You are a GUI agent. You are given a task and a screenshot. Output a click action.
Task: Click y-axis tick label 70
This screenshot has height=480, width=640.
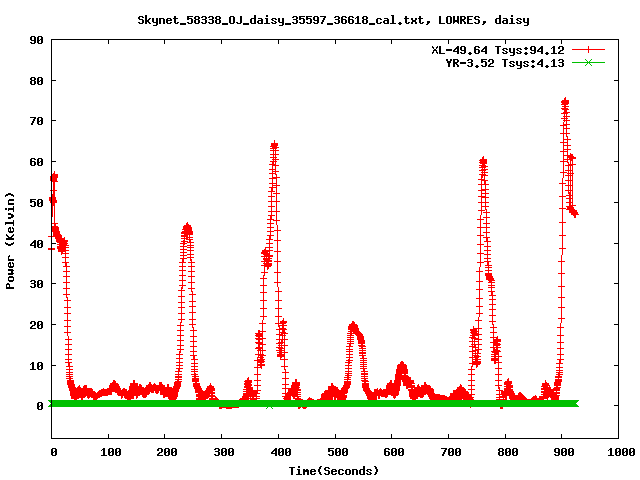(37, 121)
